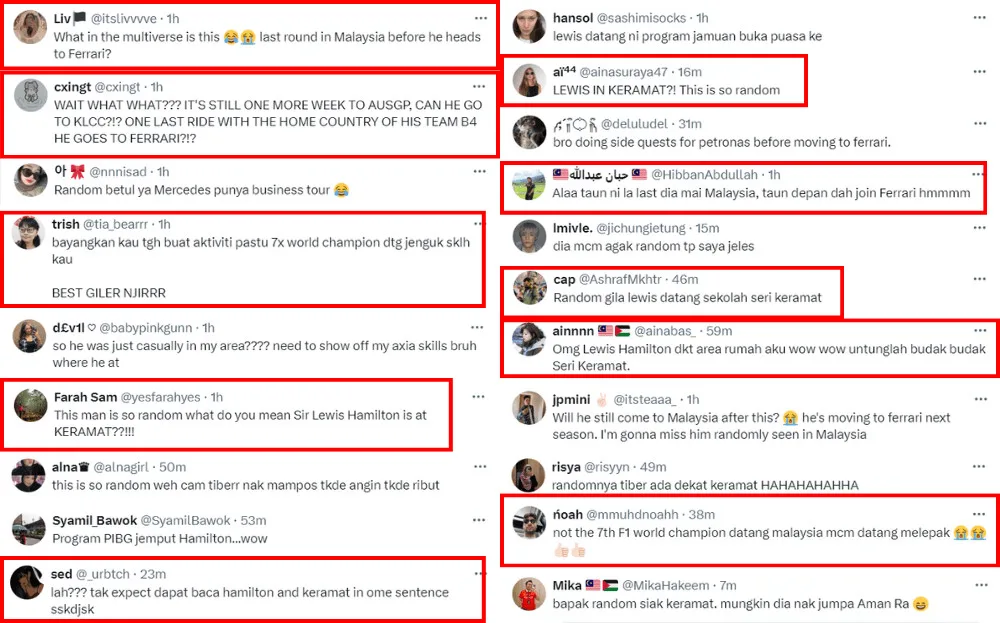Open Mika's profile avatar
The width and height of the screenshot is (1000, 623).
[x=528, y=593]
